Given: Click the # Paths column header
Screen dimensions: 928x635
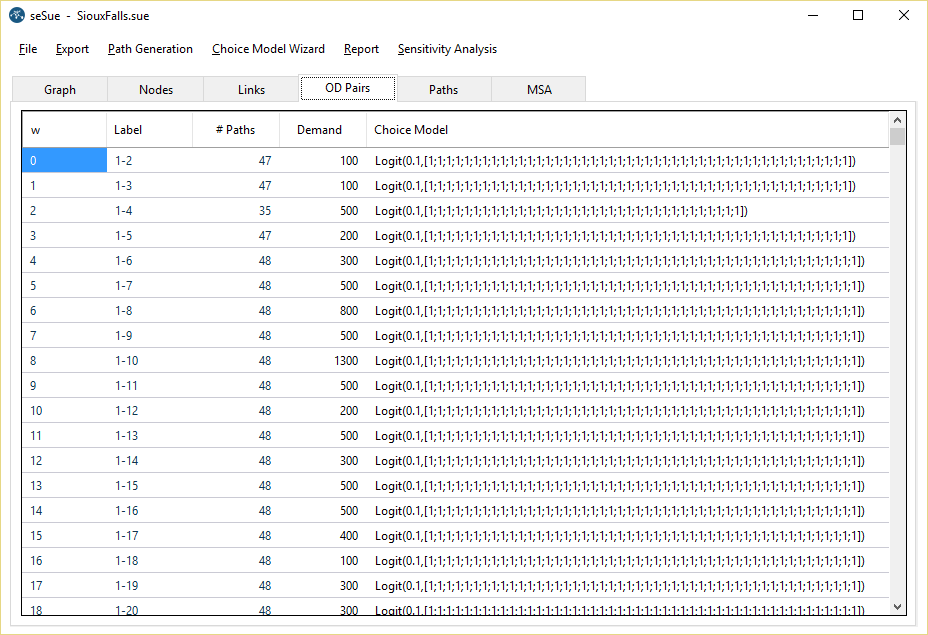Looking at the screenshot, I should click(x=235, y=129).
